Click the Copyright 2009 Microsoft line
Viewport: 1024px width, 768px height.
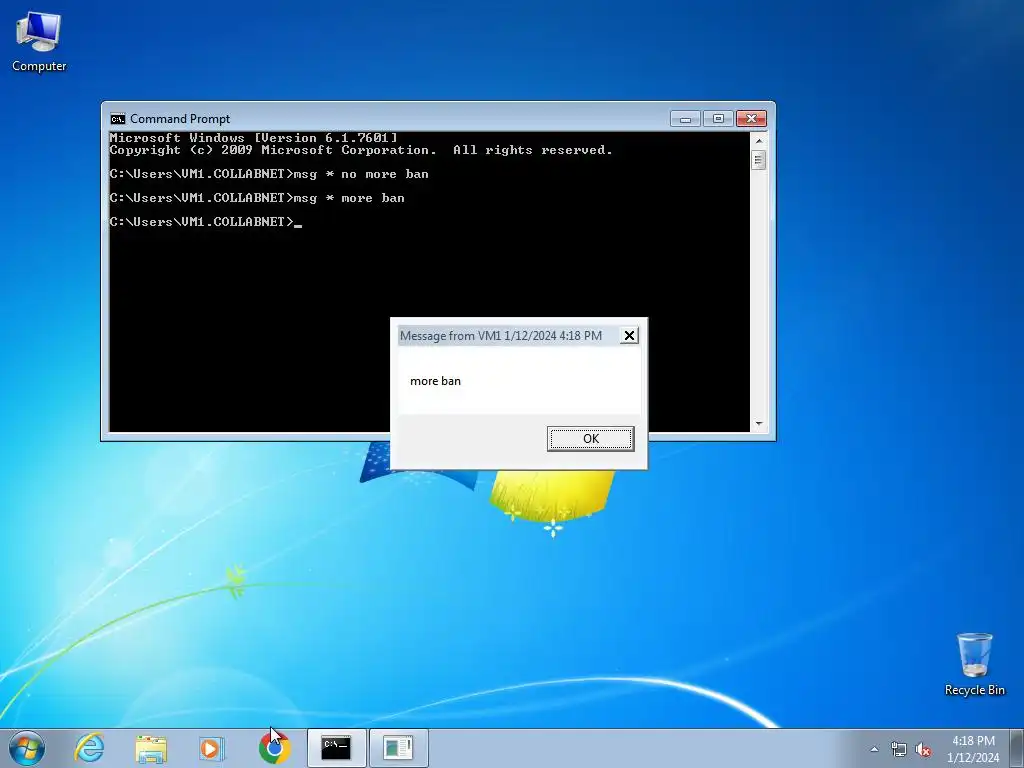click(x=360, y=150)
